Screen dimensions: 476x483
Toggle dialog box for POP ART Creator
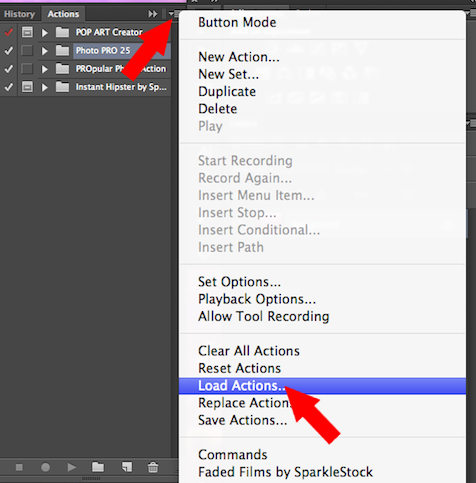click(27, 32)
